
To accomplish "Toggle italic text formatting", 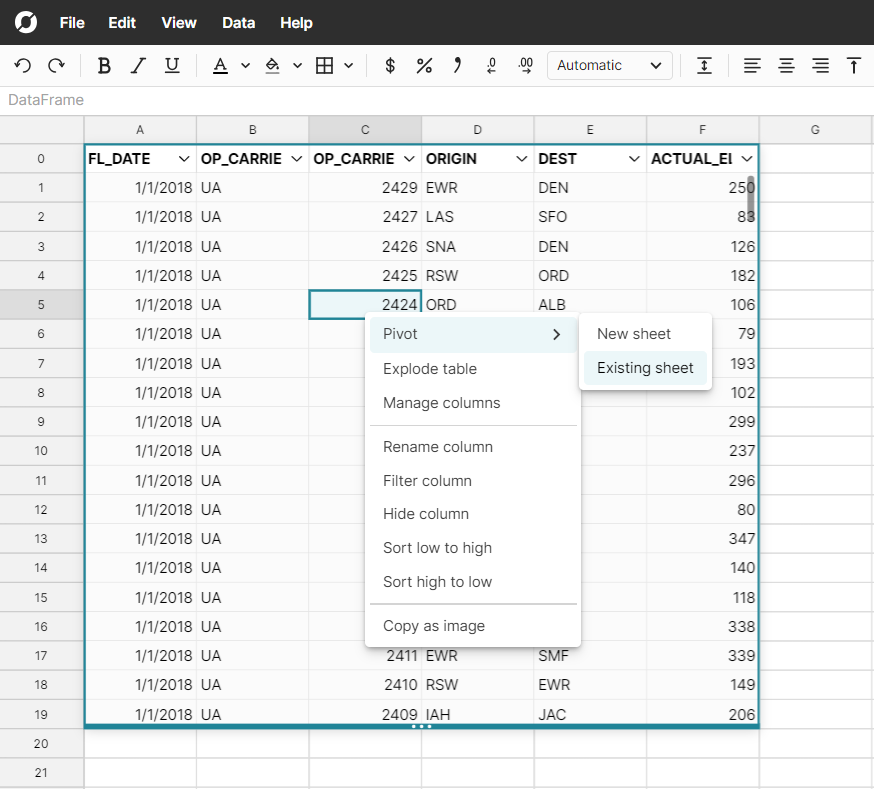I will pyautogui.click(x=138, y=66).
